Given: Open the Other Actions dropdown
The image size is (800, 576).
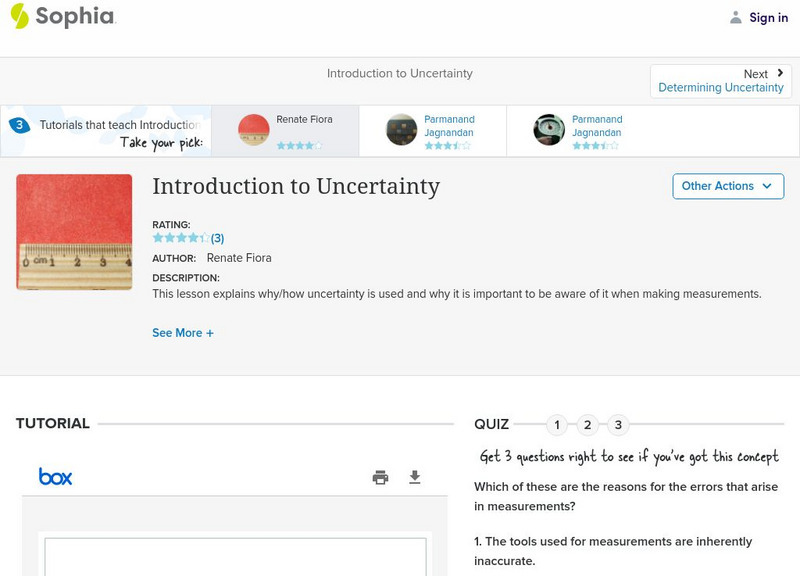Looking at the screenshot, I should pos(727,186).
